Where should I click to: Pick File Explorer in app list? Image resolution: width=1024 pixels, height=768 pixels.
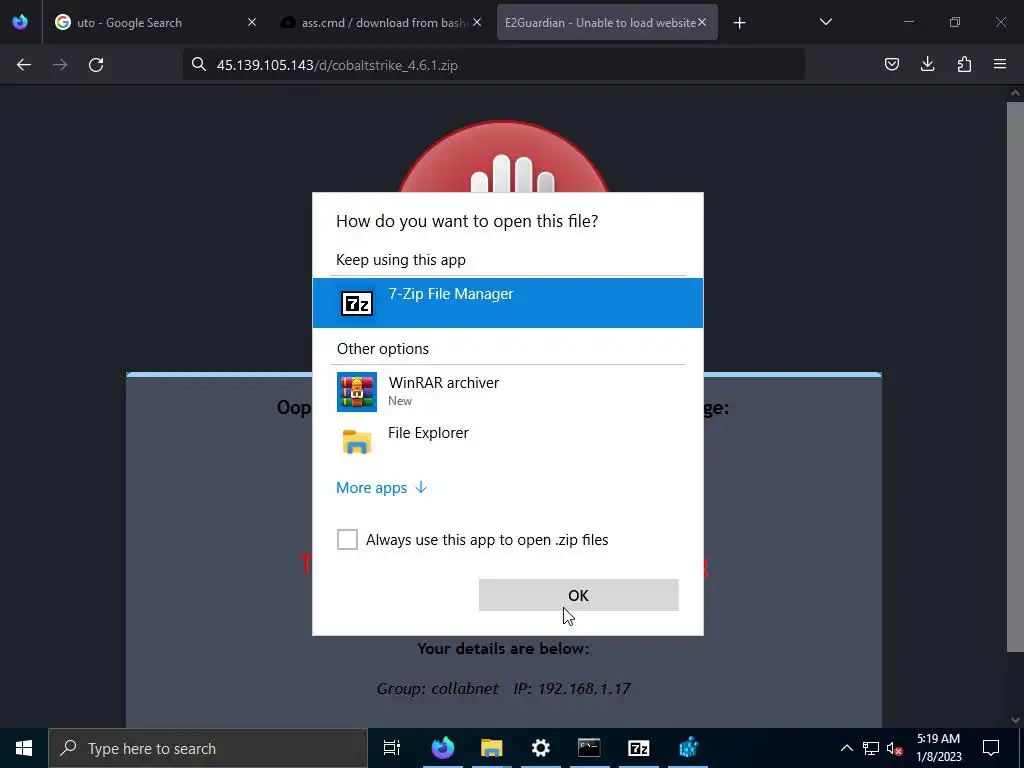pos(507,441)
